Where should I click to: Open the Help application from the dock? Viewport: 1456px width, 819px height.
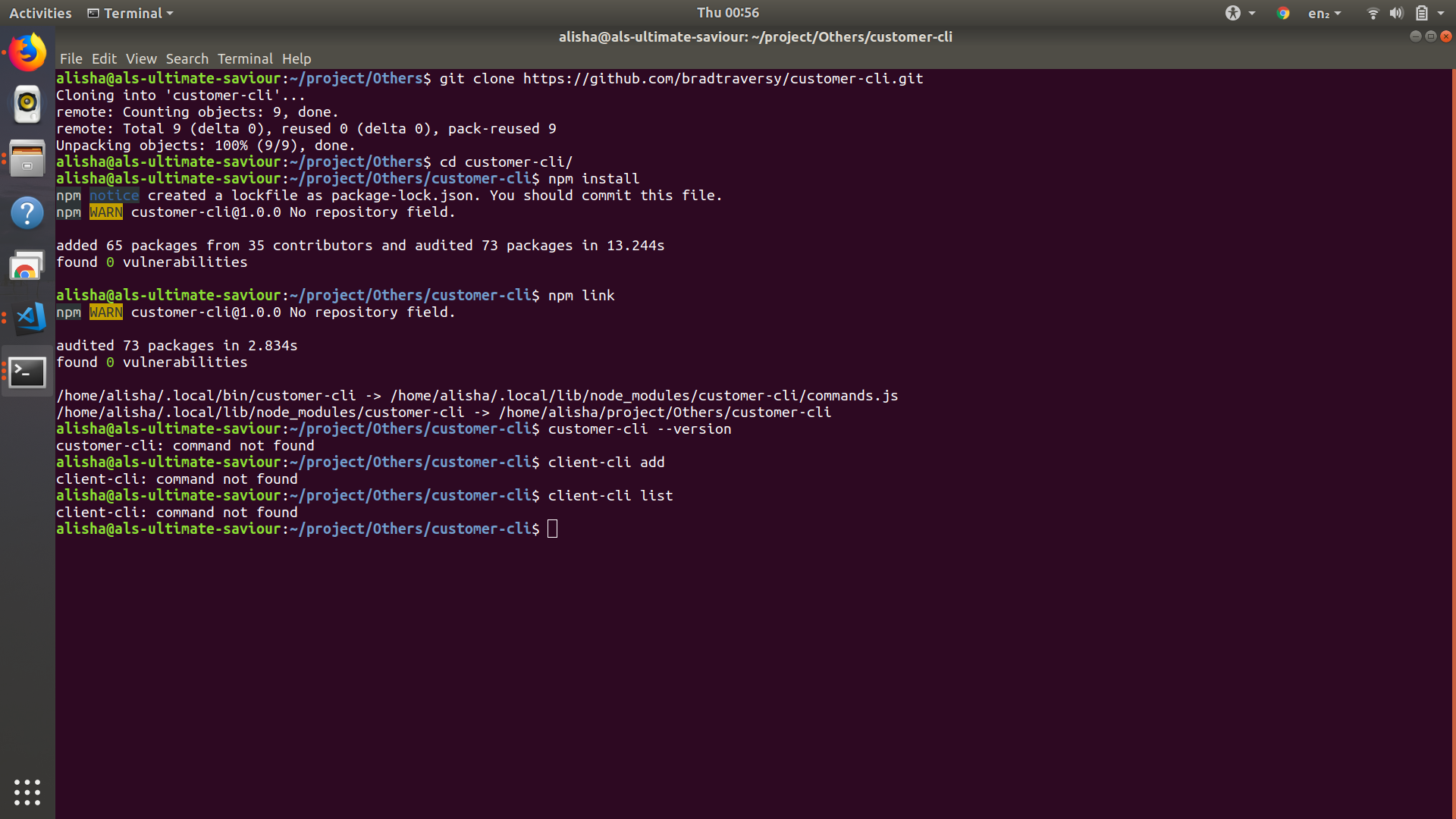click(27, 213)
